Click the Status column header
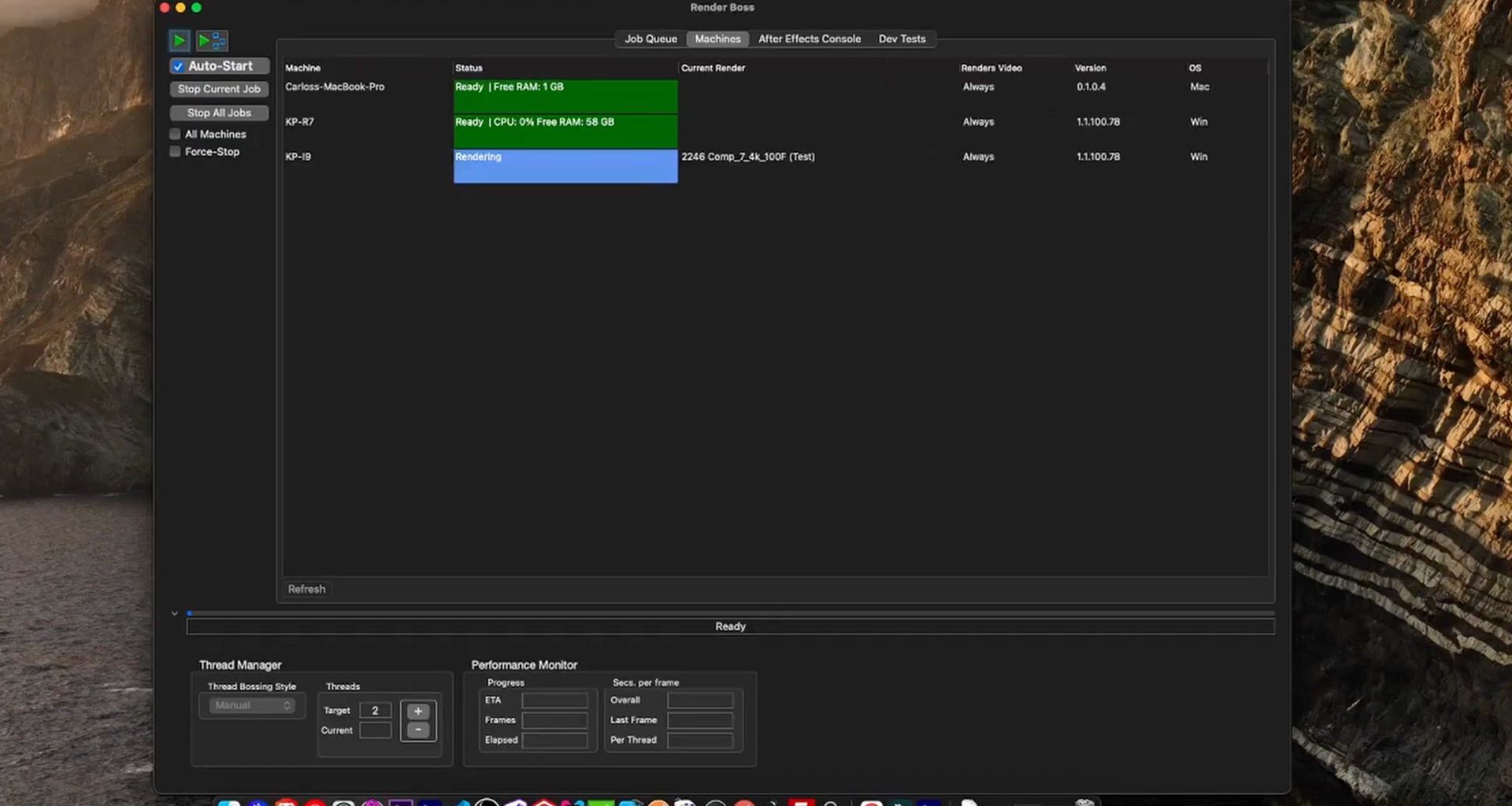 tap(469, 68)
